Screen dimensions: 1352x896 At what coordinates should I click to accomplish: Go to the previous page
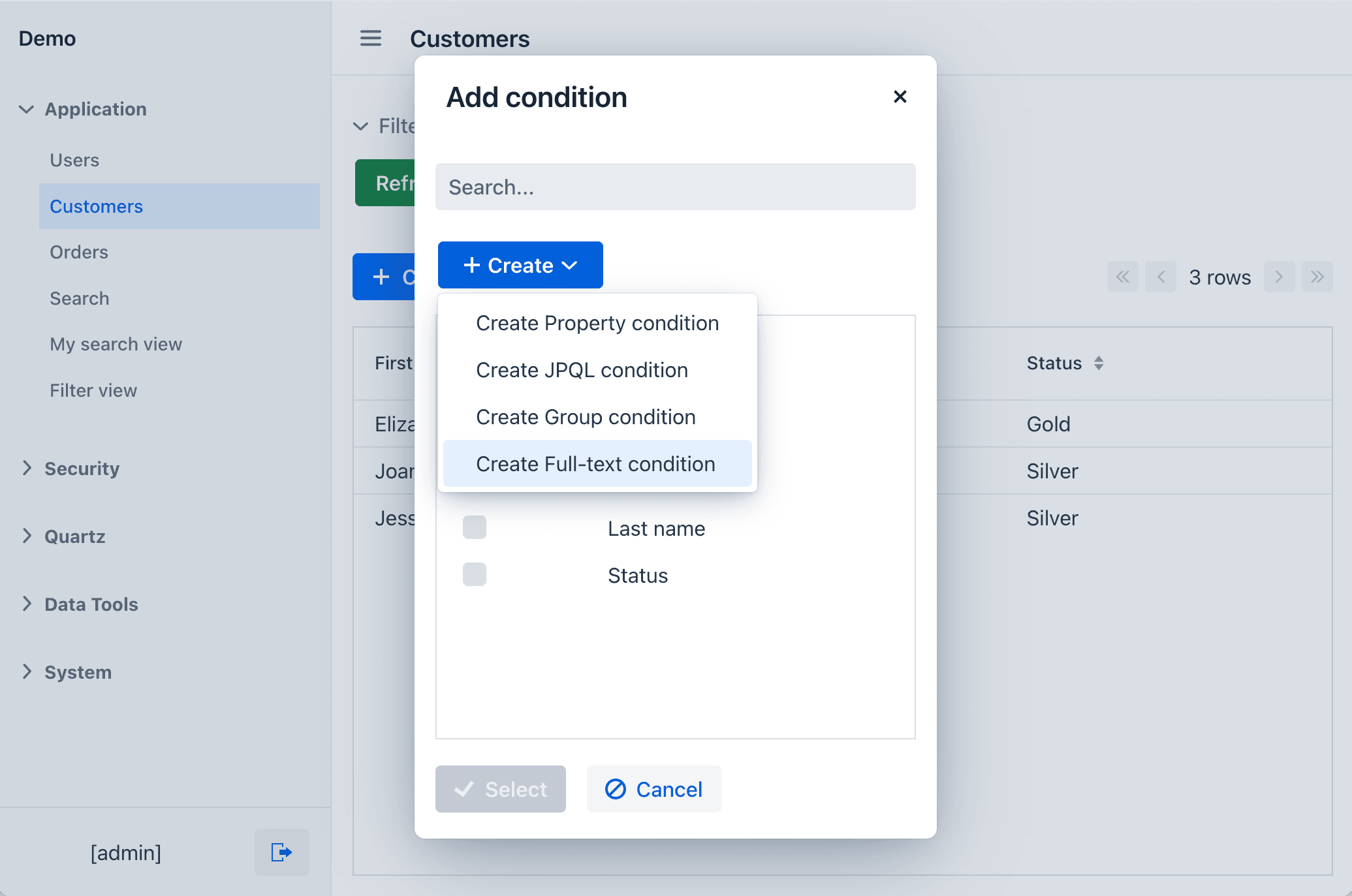[1160, 277]
